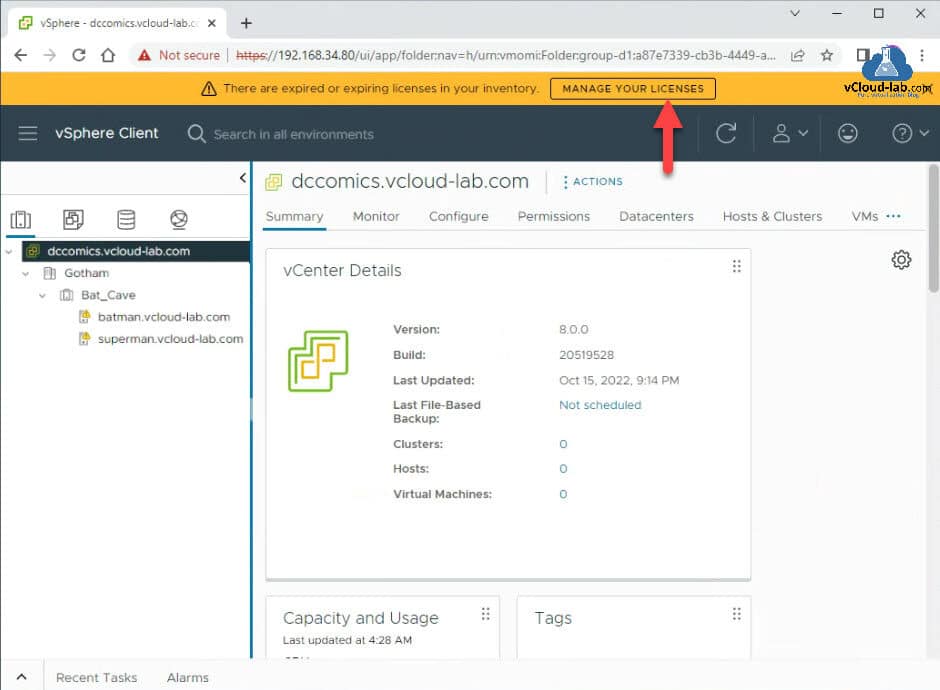
Task: Click vCenter Details card drag handle
Action: 737,266
